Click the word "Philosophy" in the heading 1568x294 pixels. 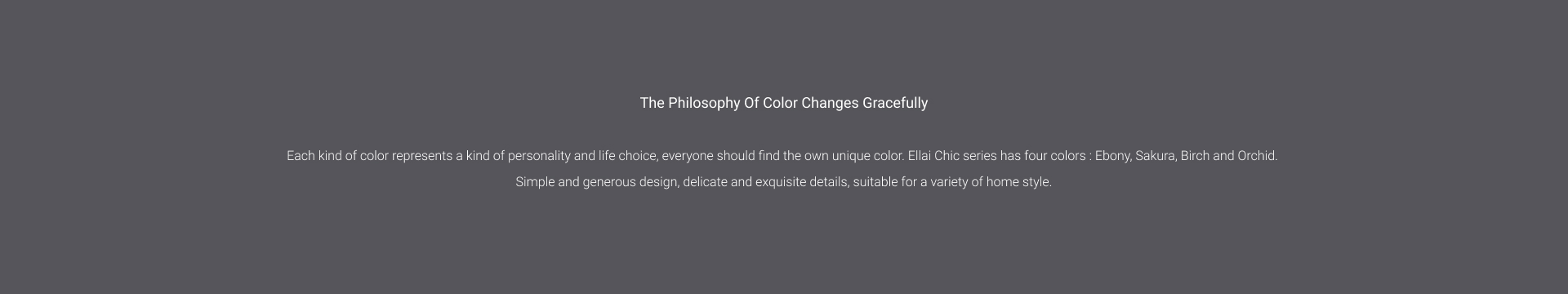click(704, 103)
